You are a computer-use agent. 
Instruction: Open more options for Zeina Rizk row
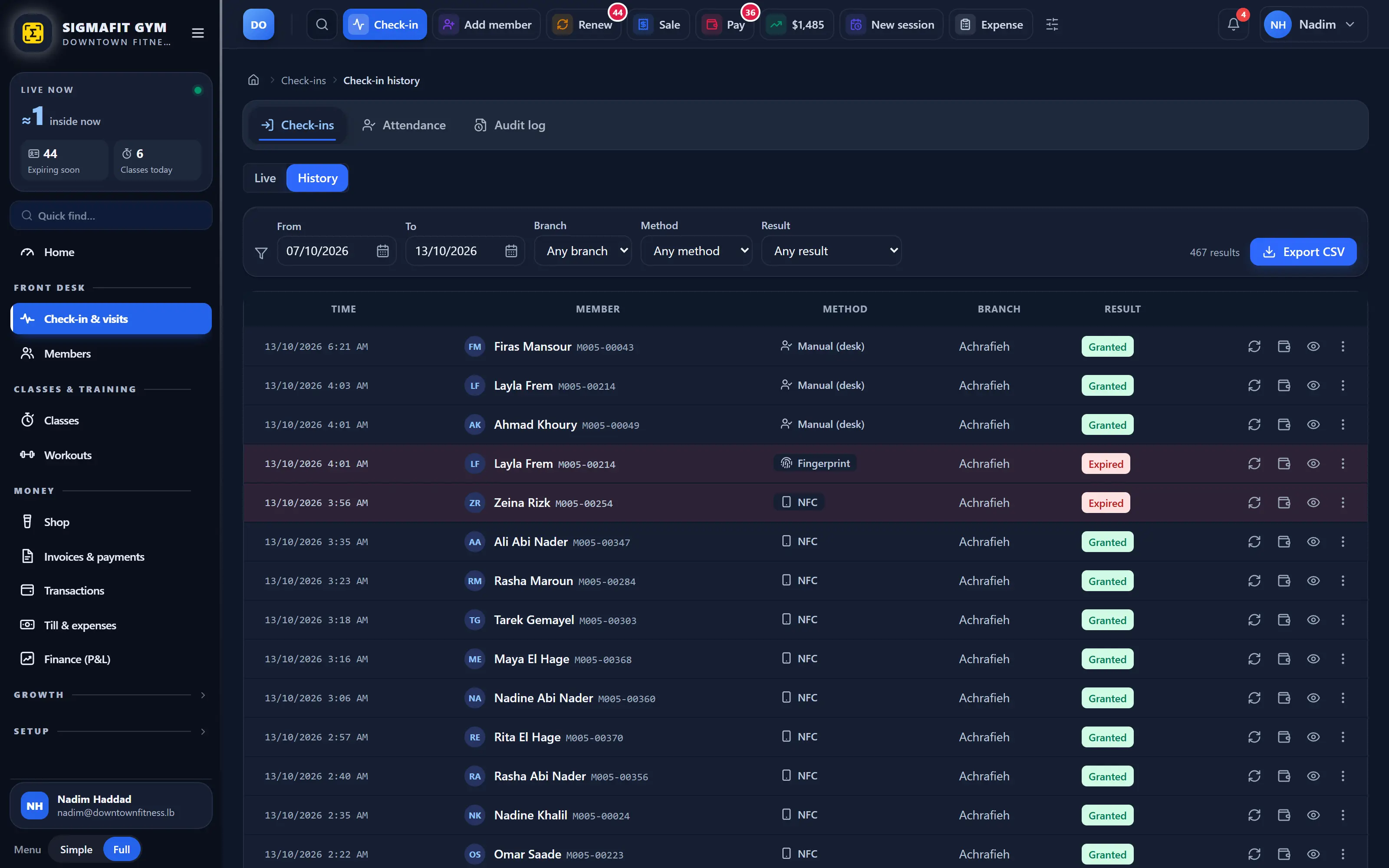pos(1343,502)
